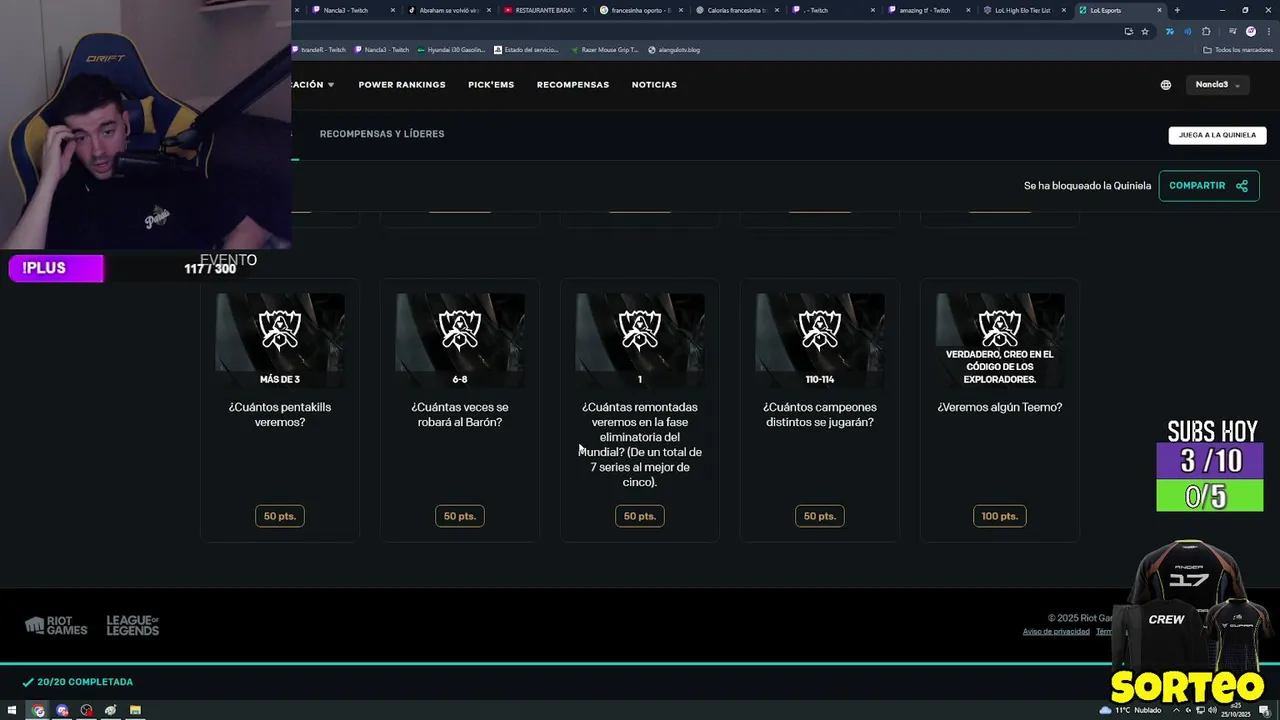Open the tvandeR - Twitch bookmark
Viewport: 1280px width, 720px height.
[320, 49]
